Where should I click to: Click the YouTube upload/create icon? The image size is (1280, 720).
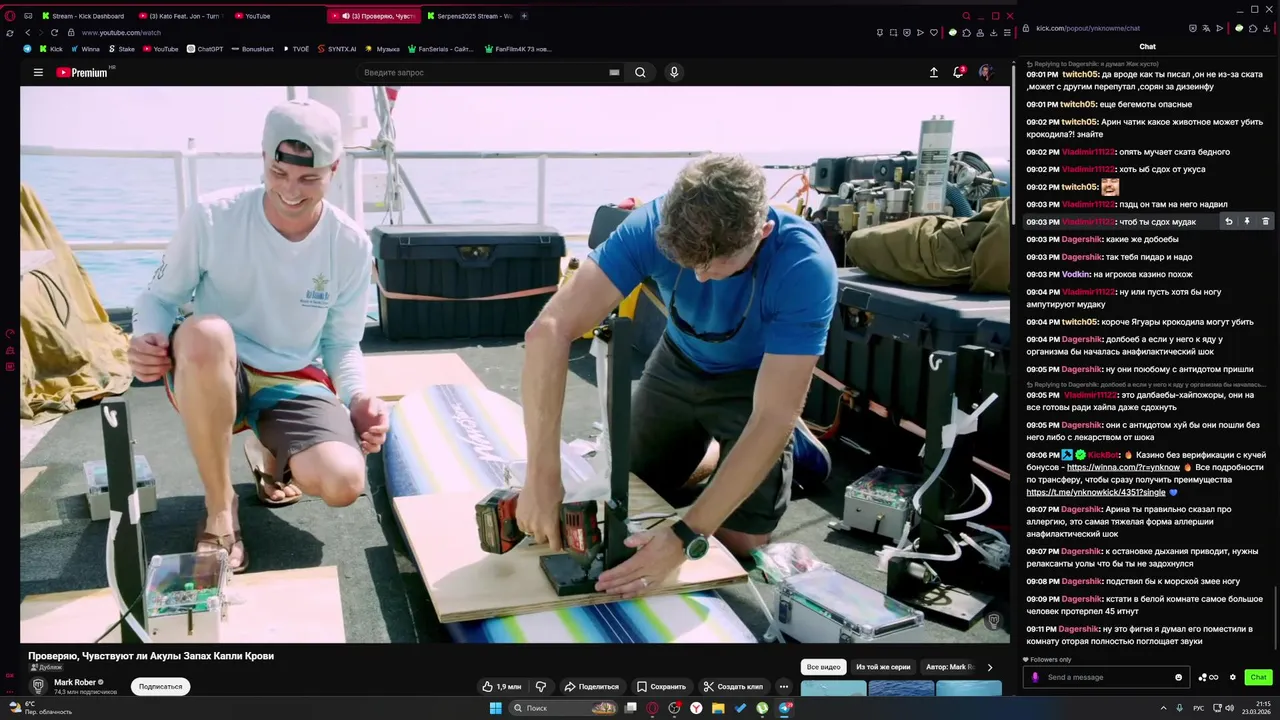pyautogui.click(x=934, y=72)
